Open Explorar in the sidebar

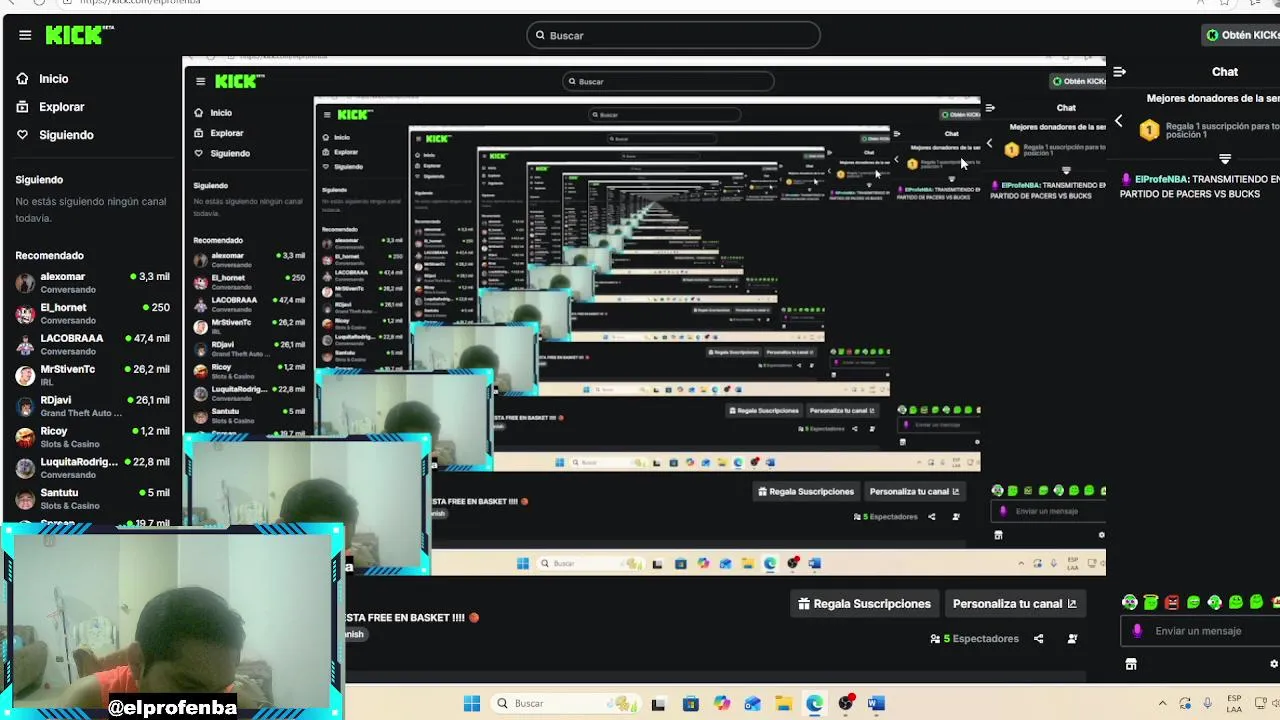click(61, 107)
